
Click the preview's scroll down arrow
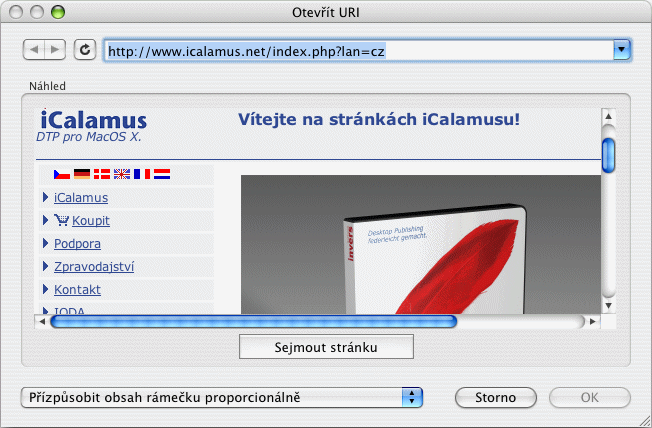tap(608, 306)
